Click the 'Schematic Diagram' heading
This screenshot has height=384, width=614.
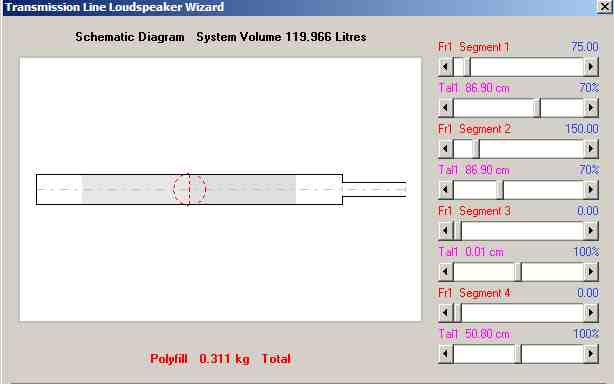pyautogui.click(x=130, y=37)
